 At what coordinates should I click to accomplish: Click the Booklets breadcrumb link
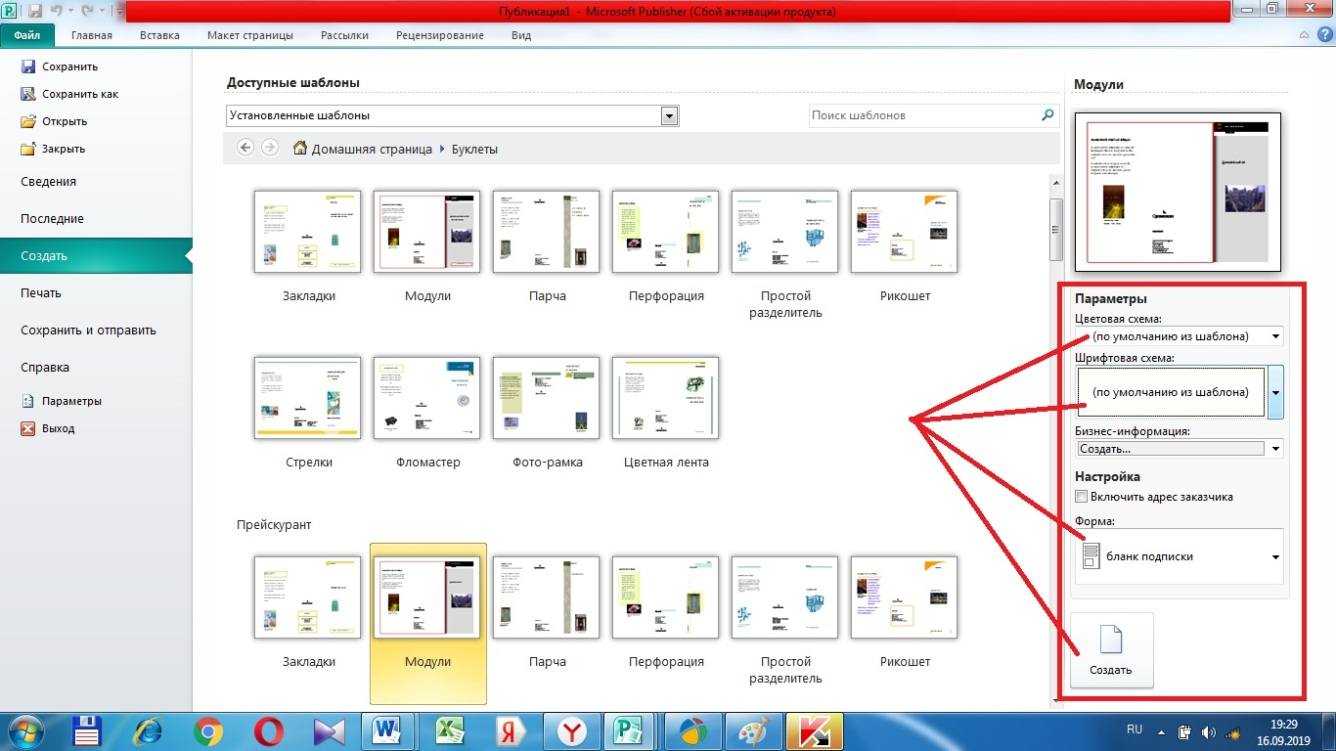[x=474, y=149]
